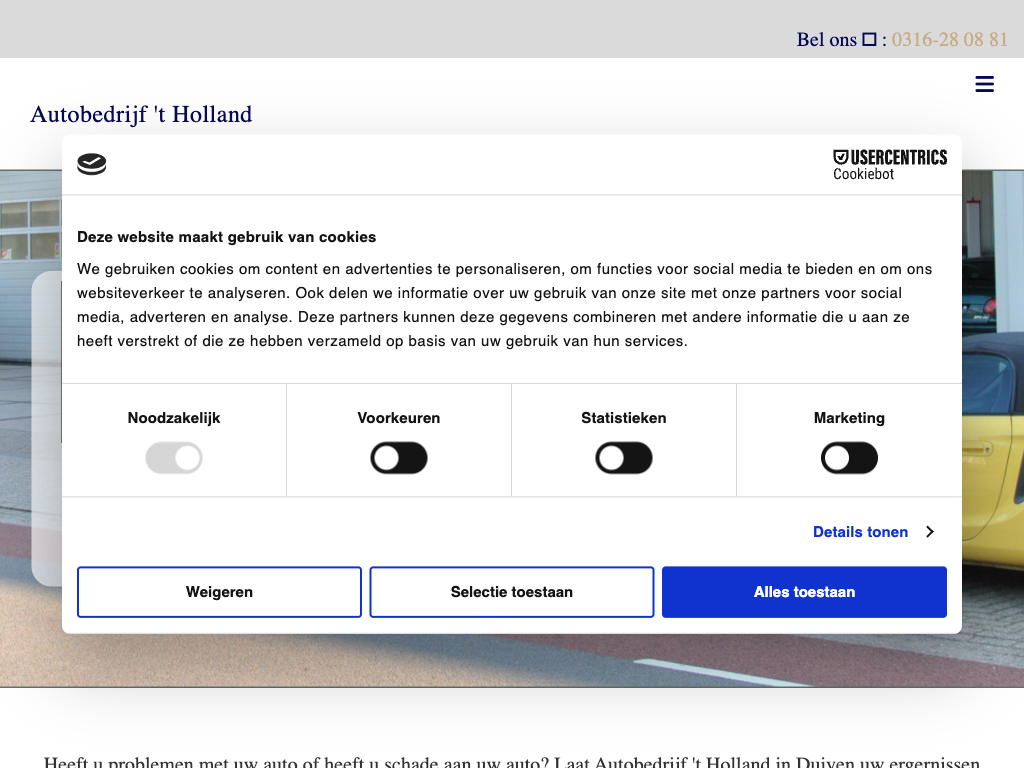Click Selectie toestaan button

point(512,592)
